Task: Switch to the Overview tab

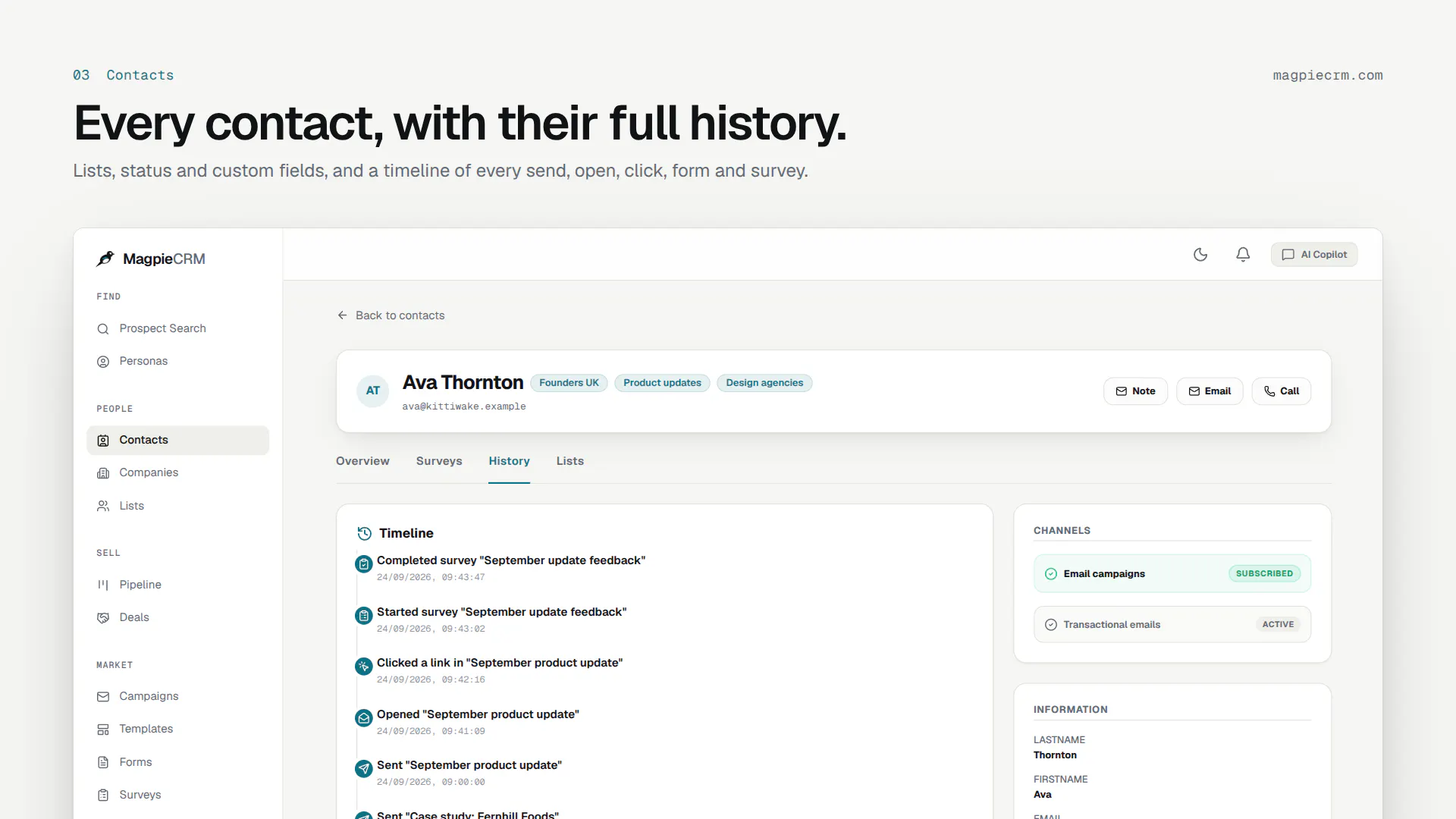Action: 362,461
